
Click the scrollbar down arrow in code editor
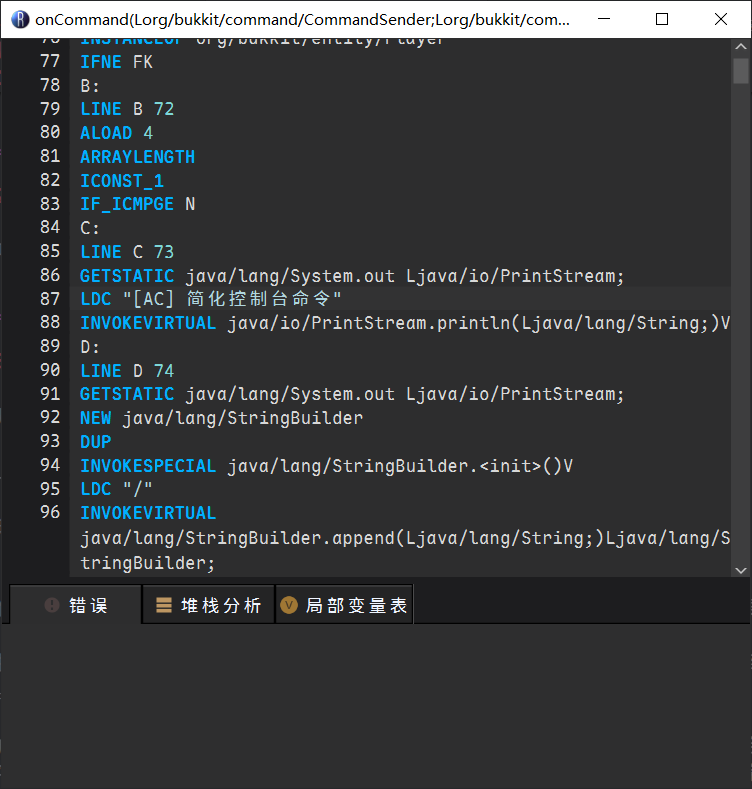point(740,569)
